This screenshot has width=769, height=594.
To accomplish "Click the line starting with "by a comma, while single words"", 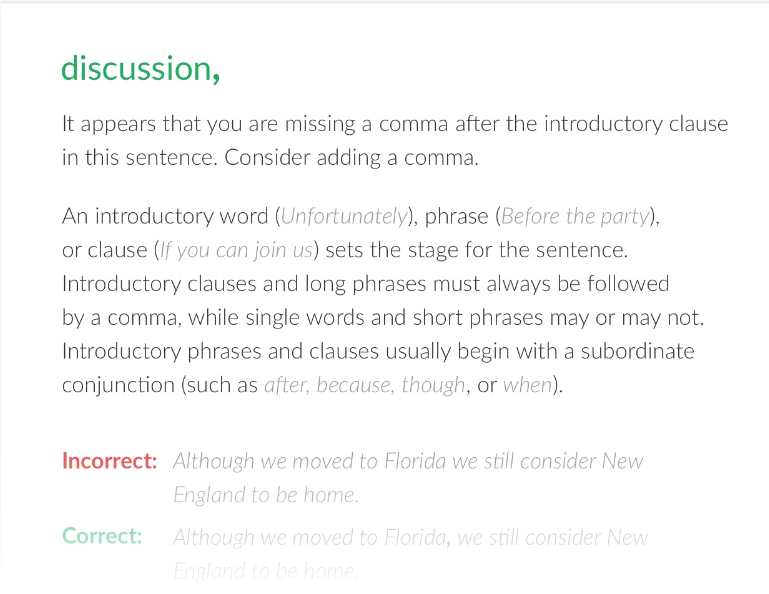I will point(383,318).
